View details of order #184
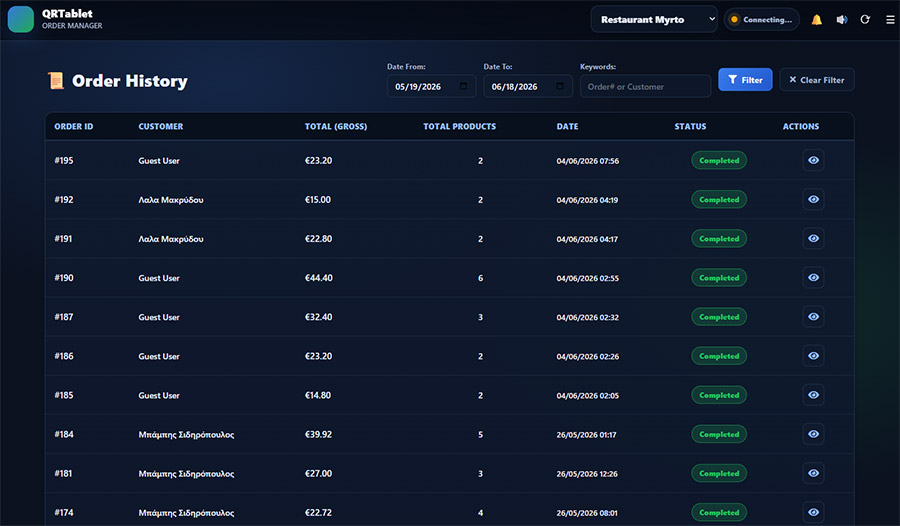900x526 pixels. [813, 434]
